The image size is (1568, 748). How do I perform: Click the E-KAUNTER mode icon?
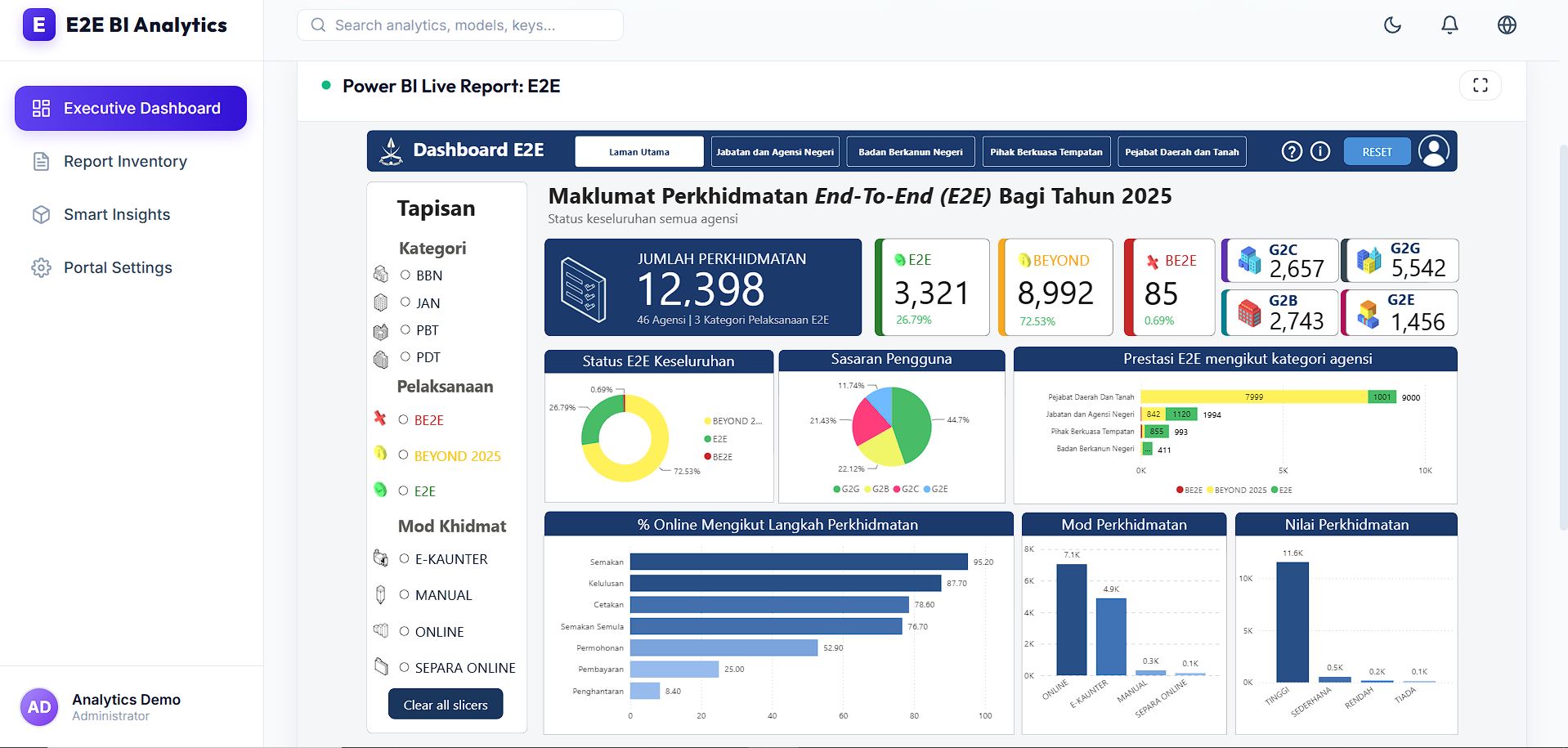tap(380, 558)
